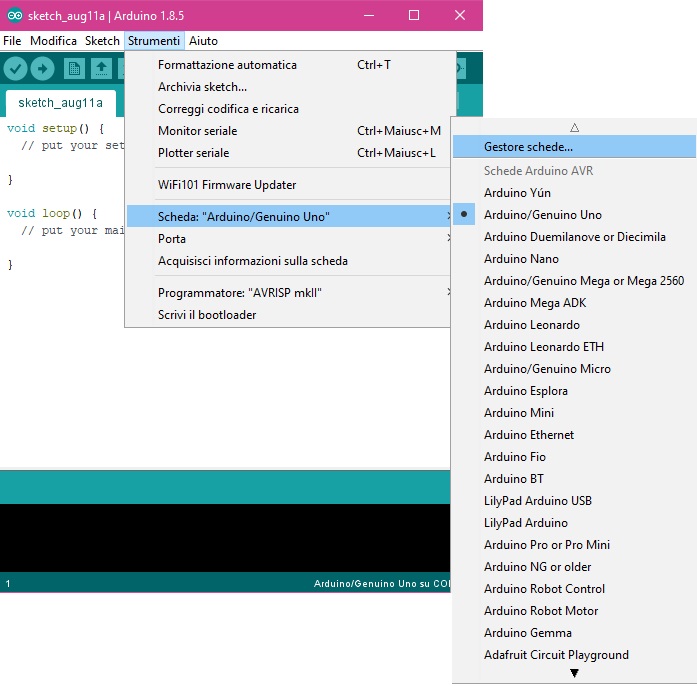Select board Arduino Leonardo
697x686 pixels.
pyautogui.click(x=574, y=325)
